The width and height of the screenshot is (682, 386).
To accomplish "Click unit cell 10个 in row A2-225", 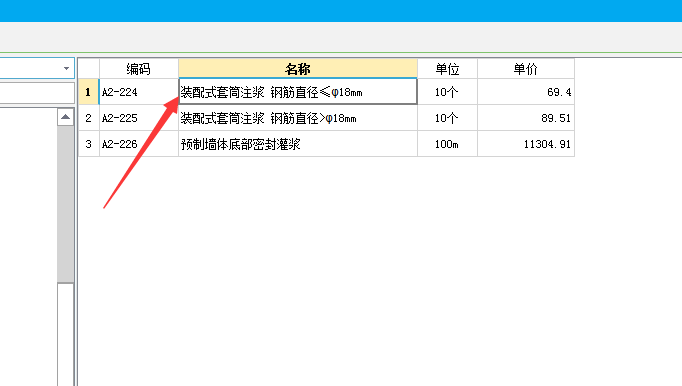I will [447, 118].
